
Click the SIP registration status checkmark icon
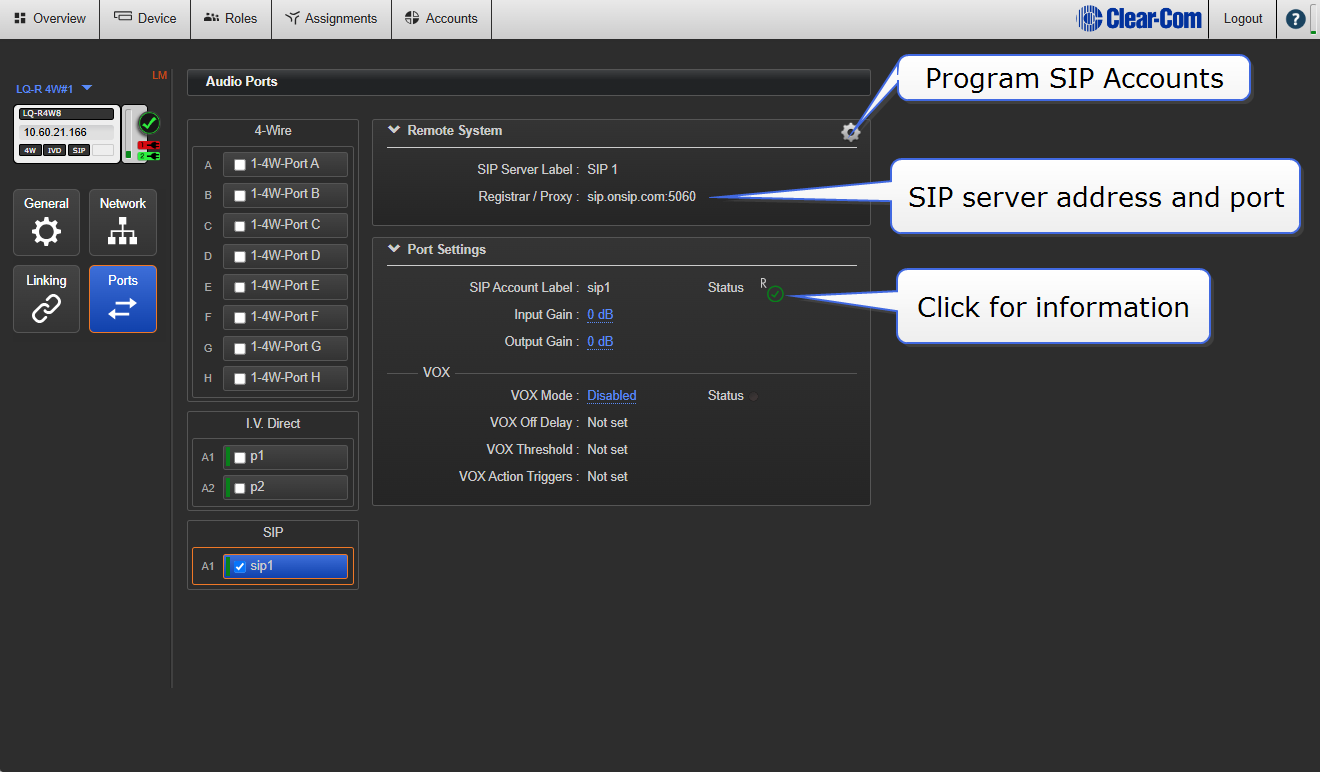pos(775,294)
